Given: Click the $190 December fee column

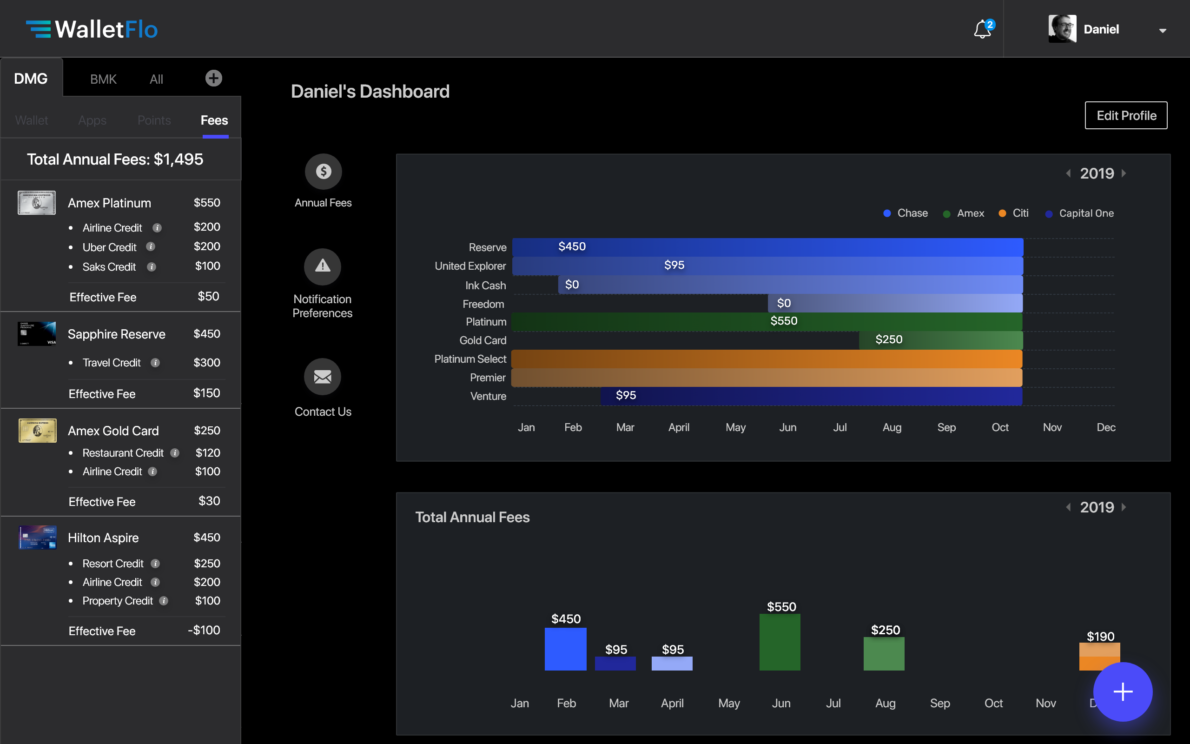Looking at the screenshot, I should coord(1100,657).
